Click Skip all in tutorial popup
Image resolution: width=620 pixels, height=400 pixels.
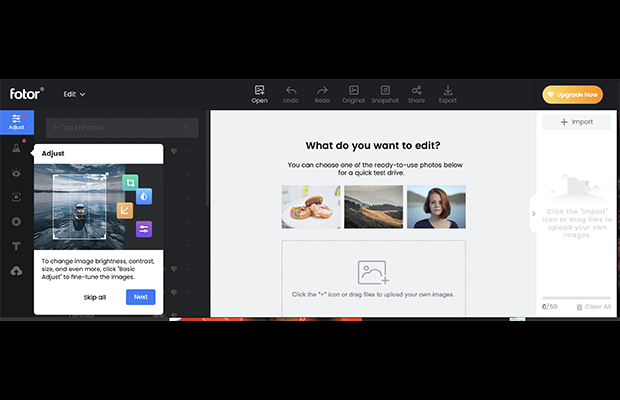coord(96,297)
